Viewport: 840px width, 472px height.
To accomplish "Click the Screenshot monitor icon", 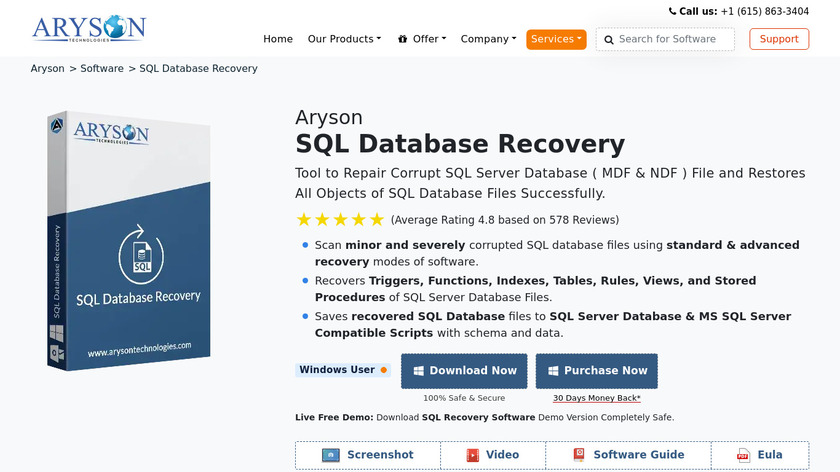I will (x=331, y=455).
